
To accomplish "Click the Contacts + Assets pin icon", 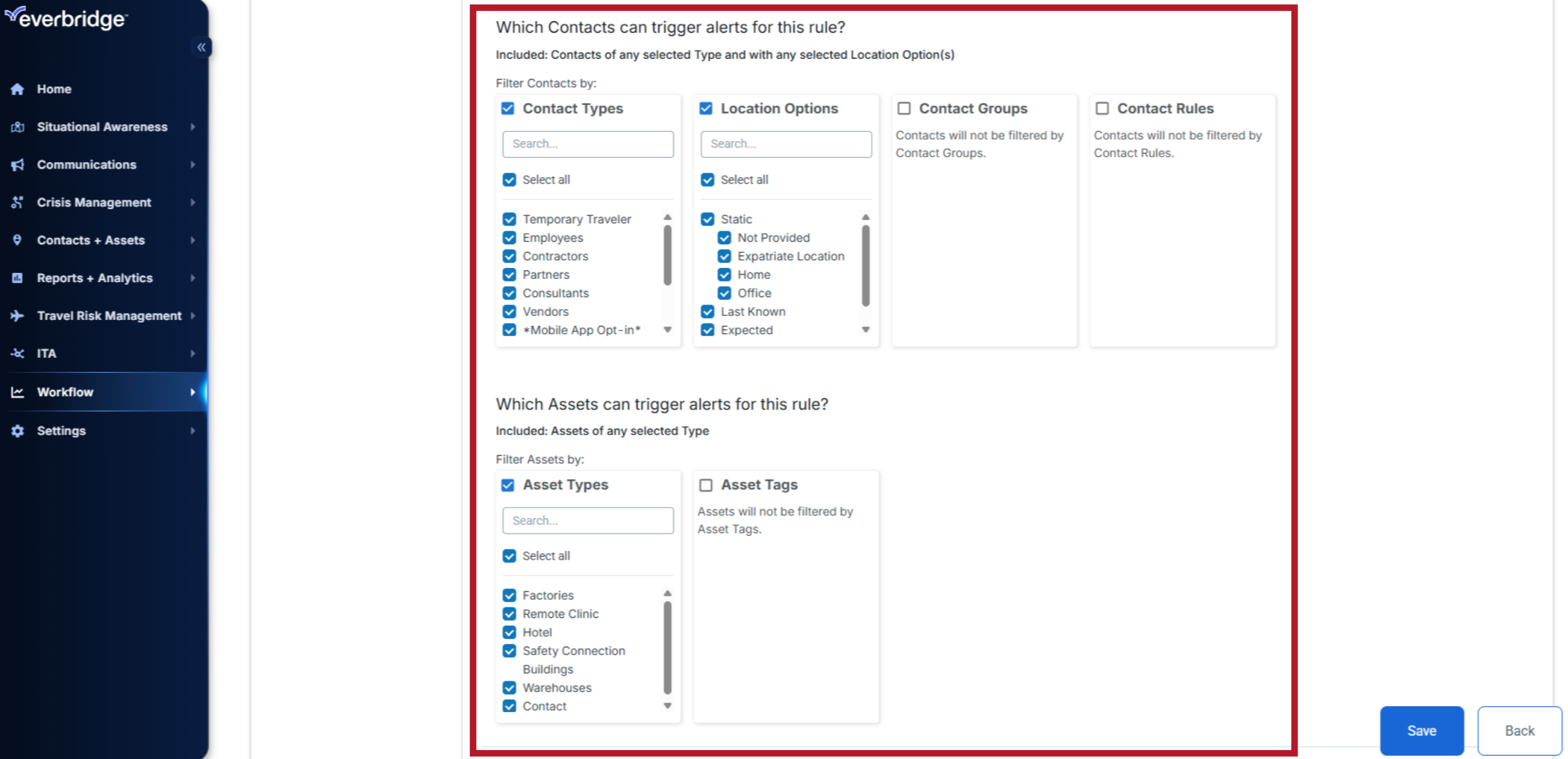I will click(18, 240).
